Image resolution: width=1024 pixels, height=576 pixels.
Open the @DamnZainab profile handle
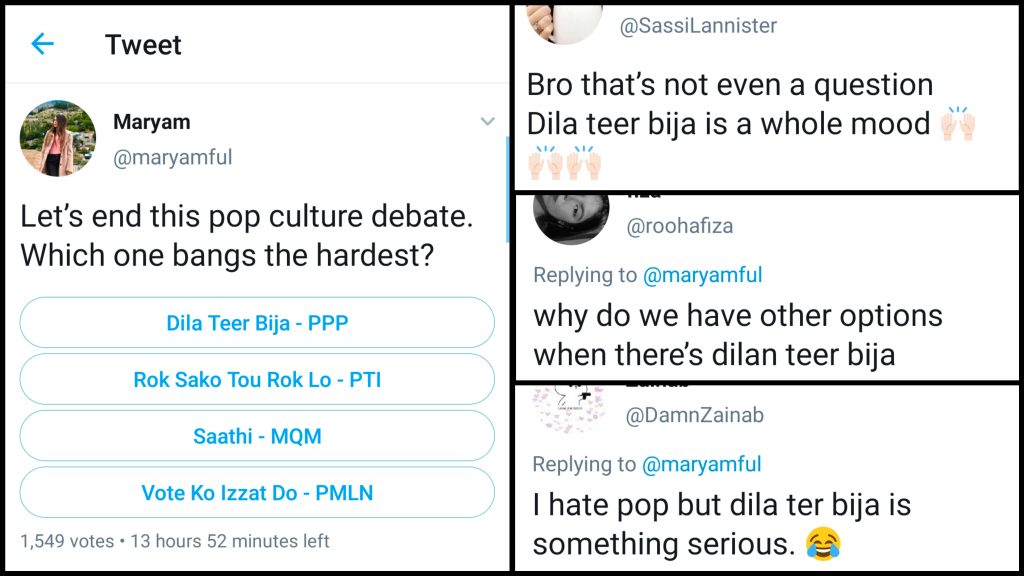(x=694, y=414)
